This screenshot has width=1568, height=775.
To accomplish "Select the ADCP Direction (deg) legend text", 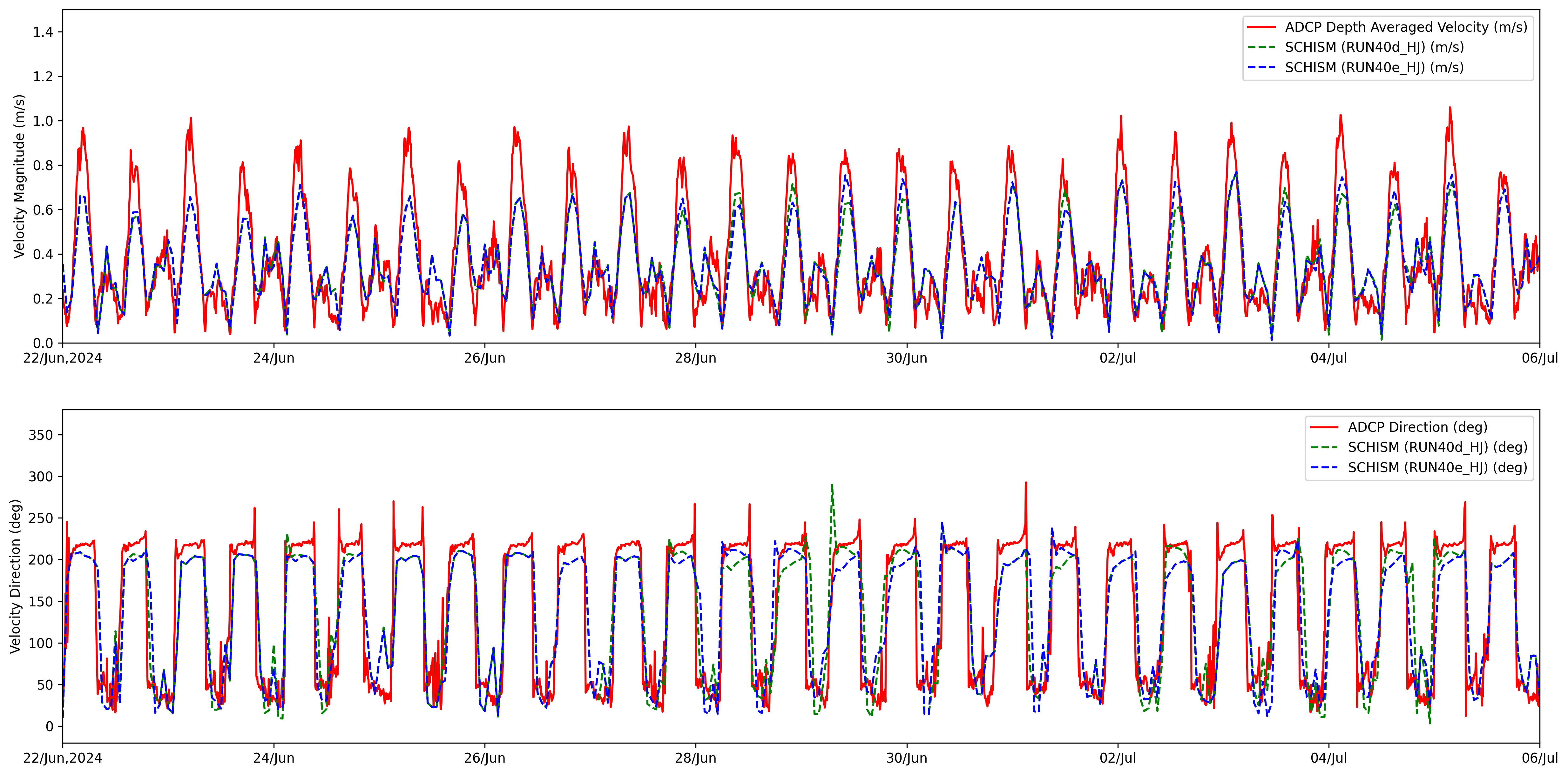I will pos(1417,428).
